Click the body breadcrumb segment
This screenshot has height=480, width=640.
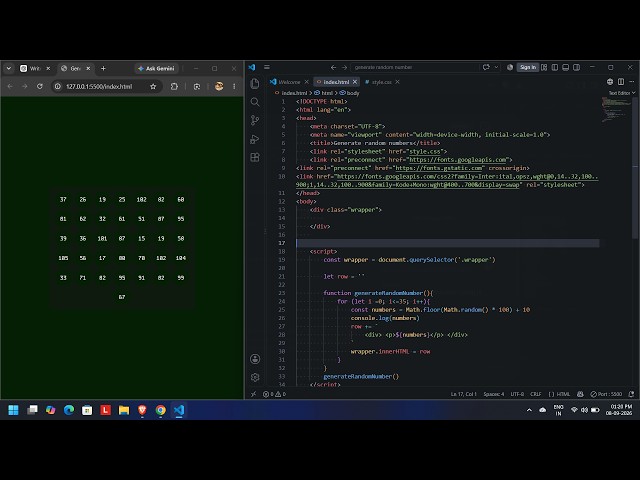[350, 93]
